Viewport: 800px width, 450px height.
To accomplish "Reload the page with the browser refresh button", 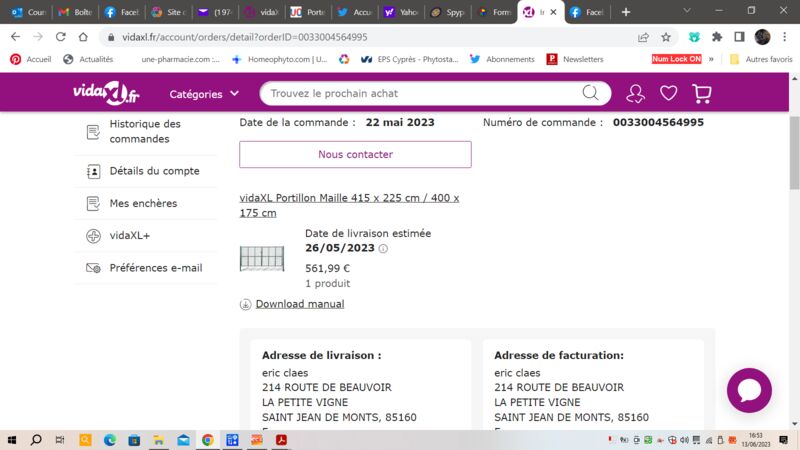I will click(x=61, y=37).
